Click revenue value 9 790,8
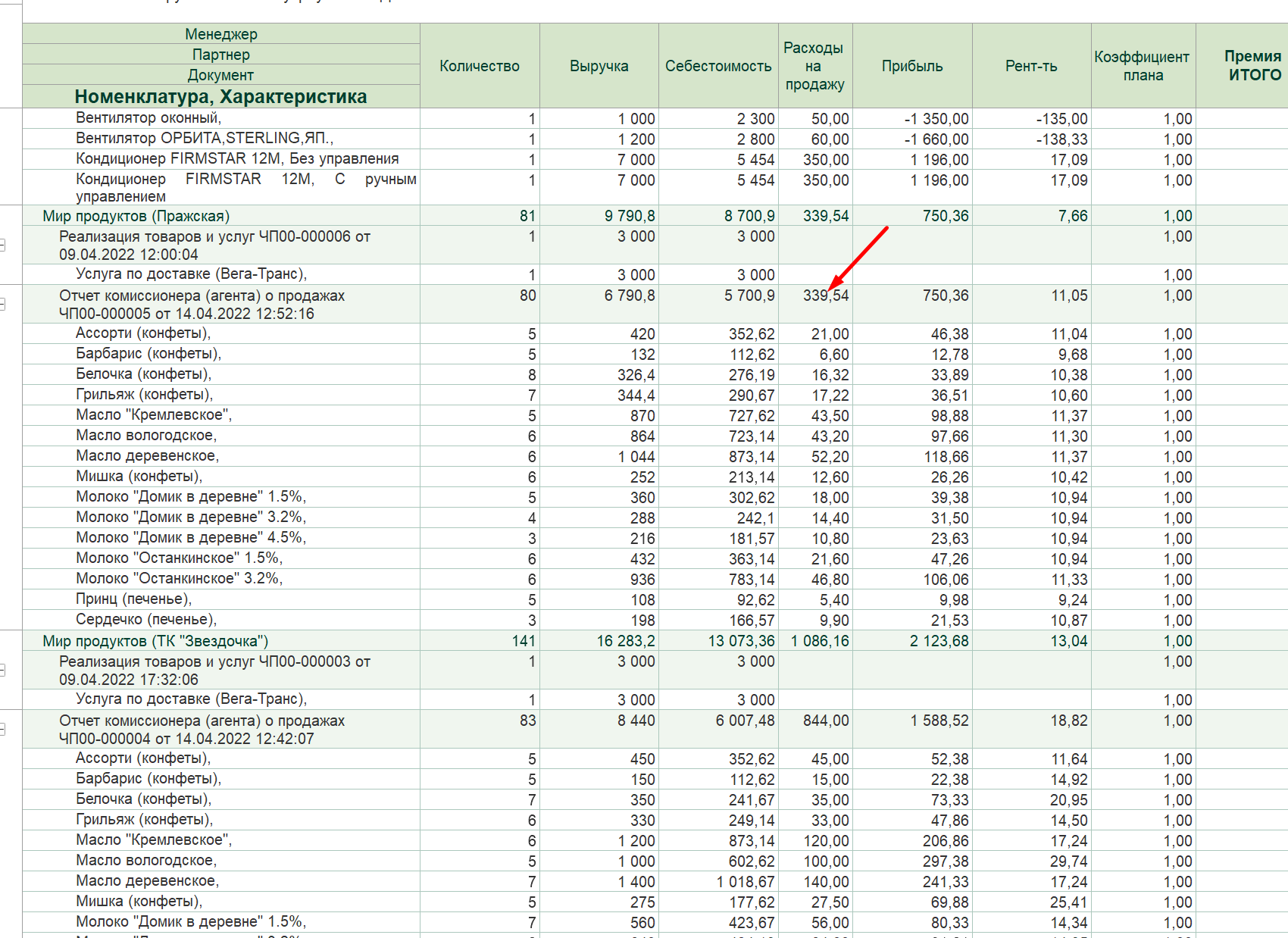The image size is (1288, 938). point(630,216)
